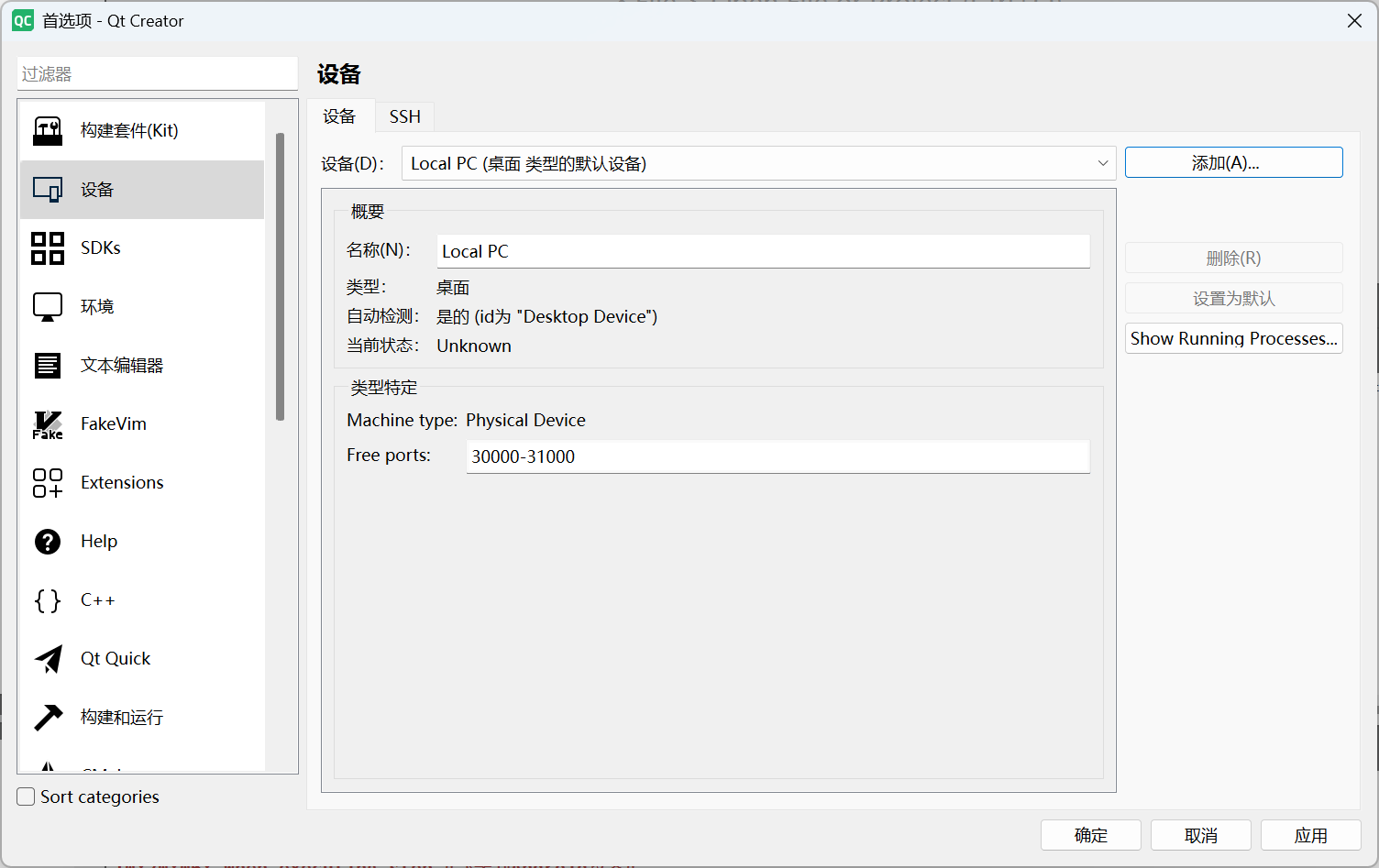Enable the Sort categories checkbox

tap(27, 797)
